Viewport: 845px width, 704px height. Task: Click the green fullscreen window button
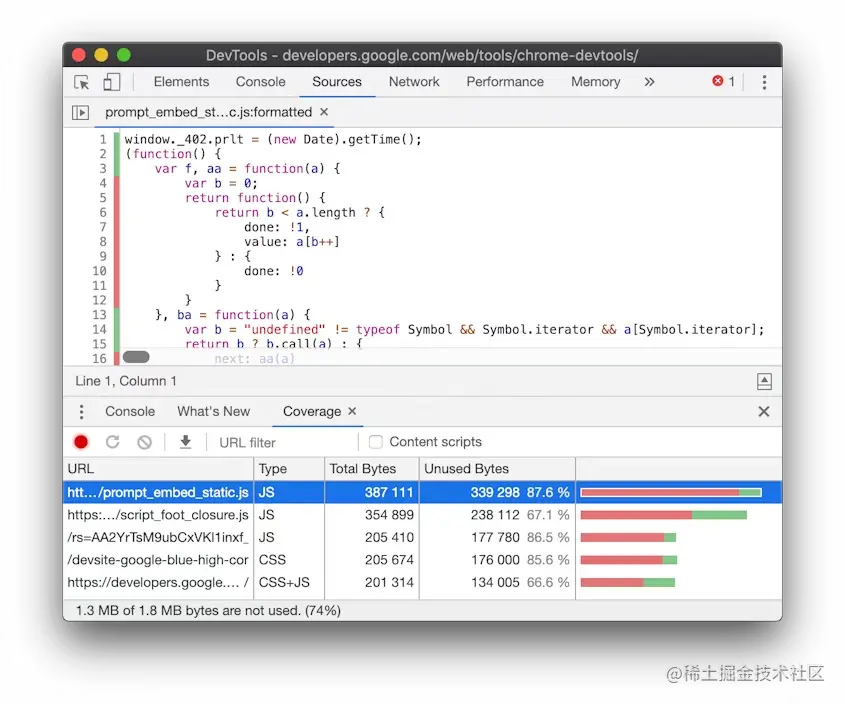(124, 55)
